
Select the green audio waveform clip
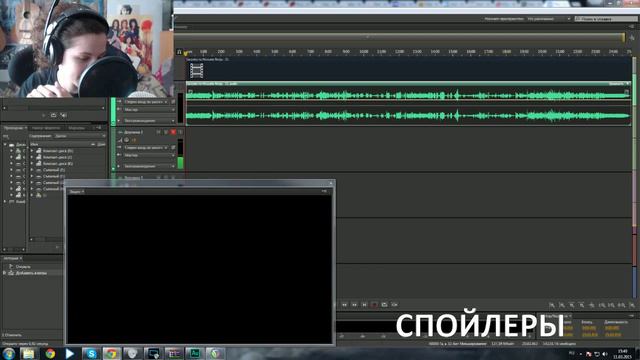(408, 105)
